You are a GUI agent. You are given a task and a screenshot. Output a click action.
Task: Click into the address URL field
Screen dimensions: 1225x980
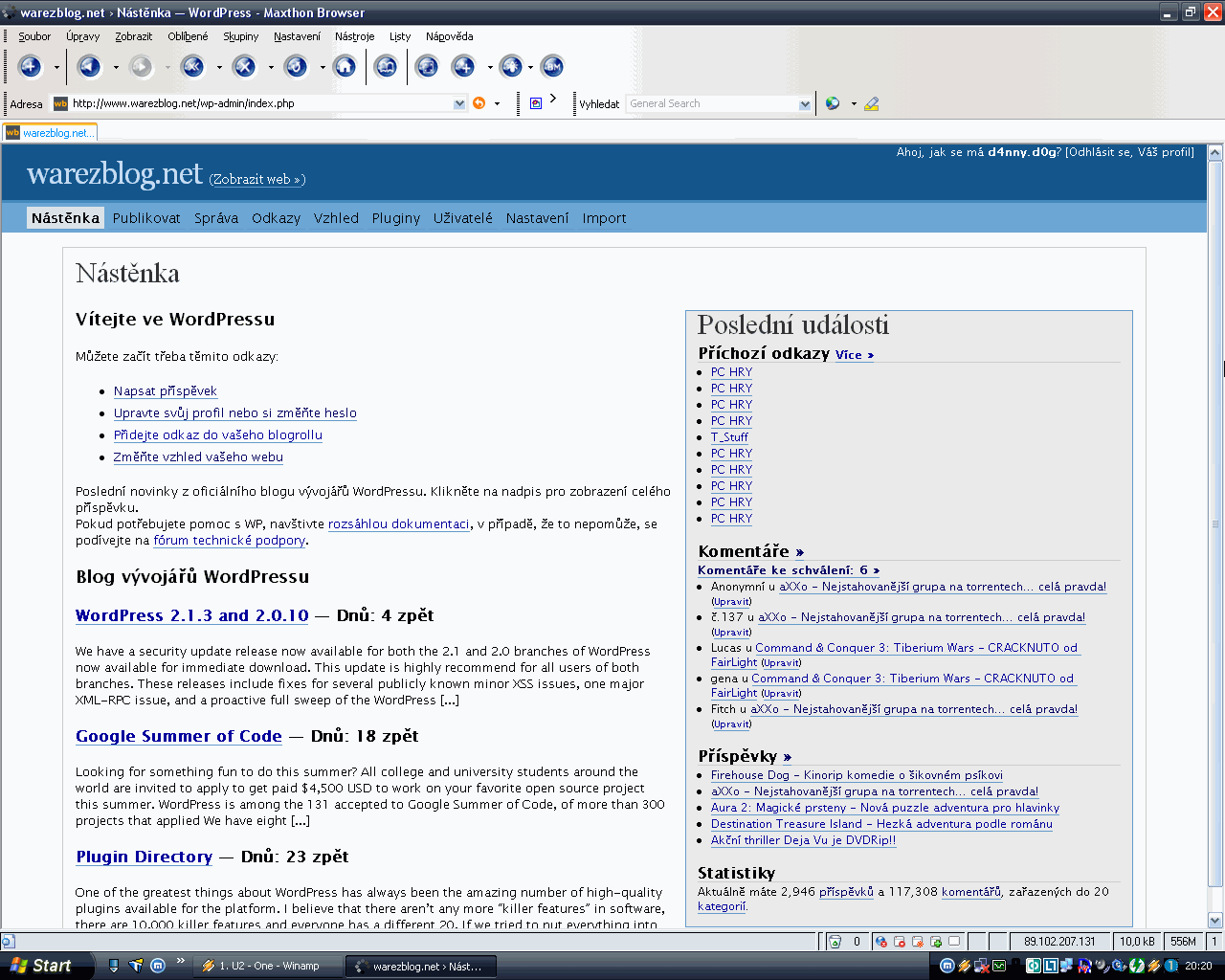tap(258, 103)
